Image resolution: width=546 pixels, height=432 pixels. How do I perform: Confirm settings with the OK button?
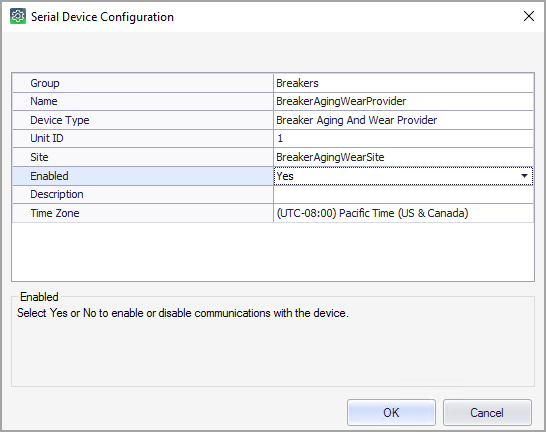pyautogui.click(x=391, y=413)
